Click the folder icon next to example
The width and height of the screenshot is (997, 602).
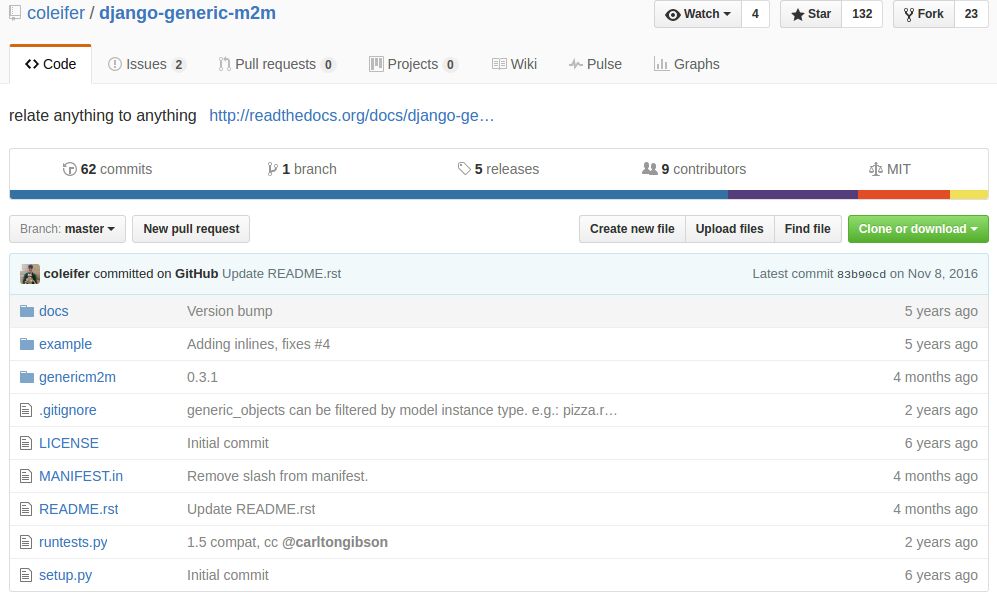[x=27, y=344]
